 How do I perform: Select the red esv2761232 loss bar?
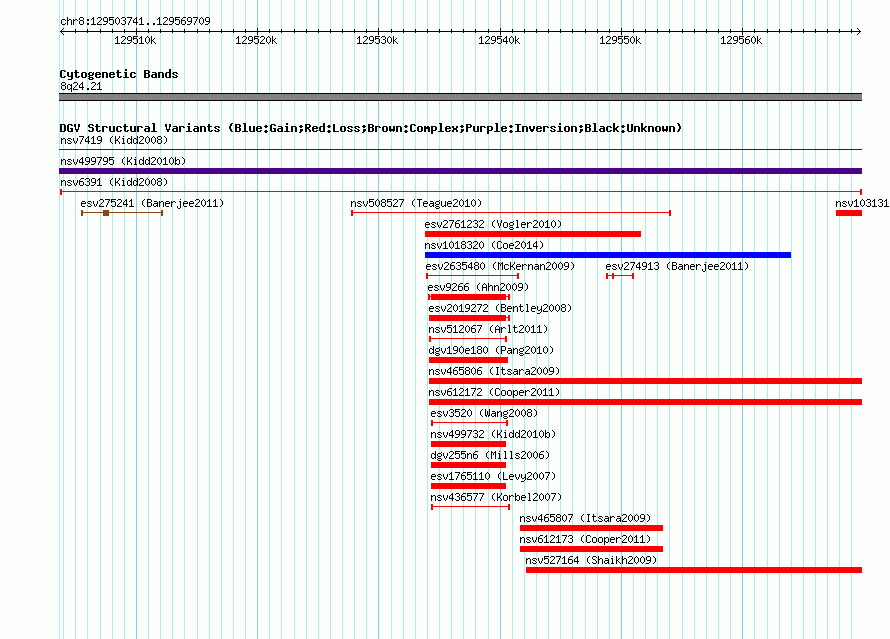pyautogui.click(x=533, y=234)
